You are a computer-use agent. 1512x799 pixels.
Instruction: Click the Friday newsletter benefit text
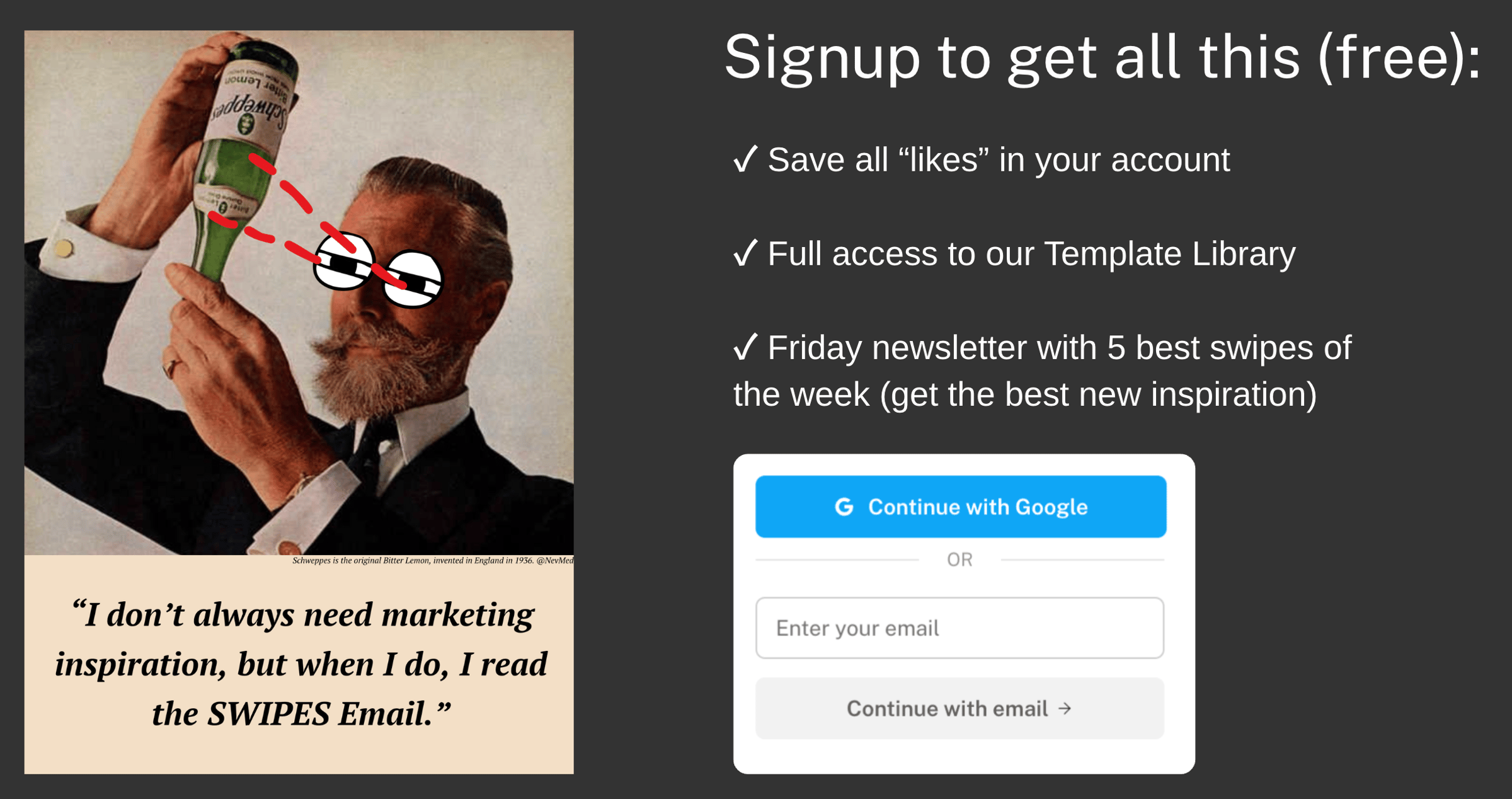(x=1043, y=371)
